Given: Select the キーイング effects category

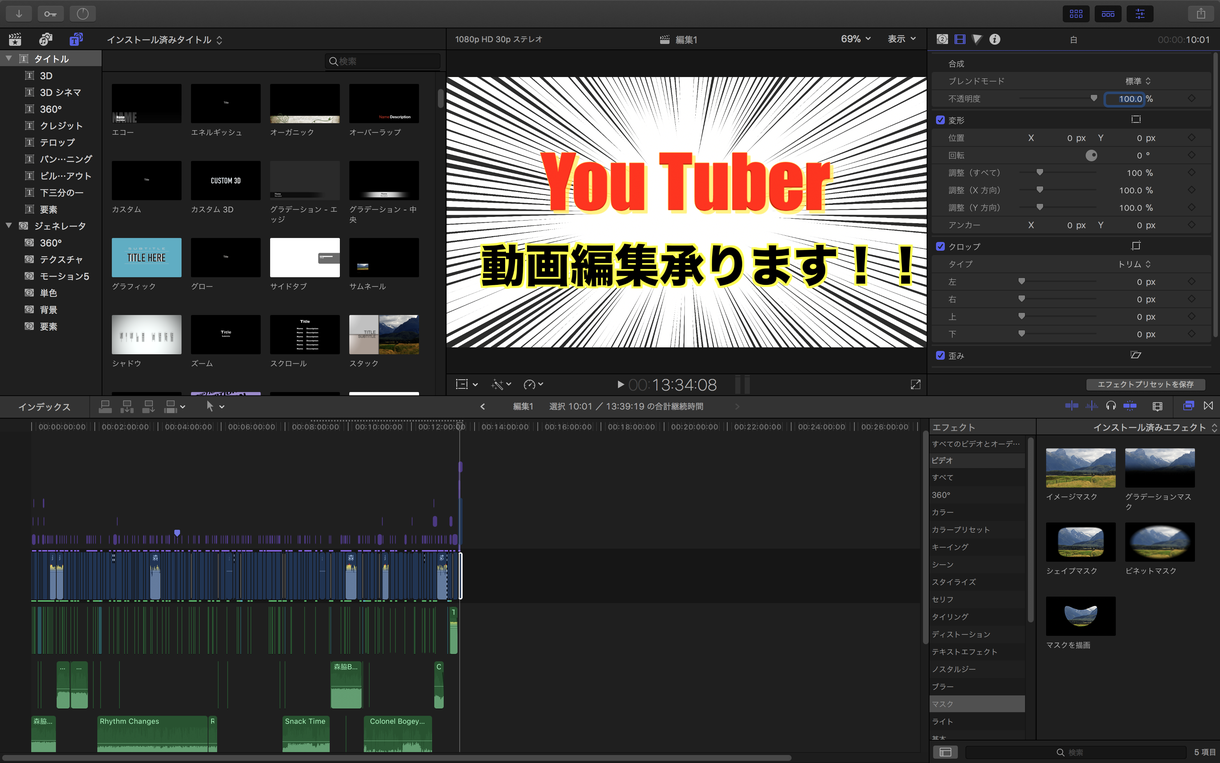Looking at the screenshot, I should (977, 547).
